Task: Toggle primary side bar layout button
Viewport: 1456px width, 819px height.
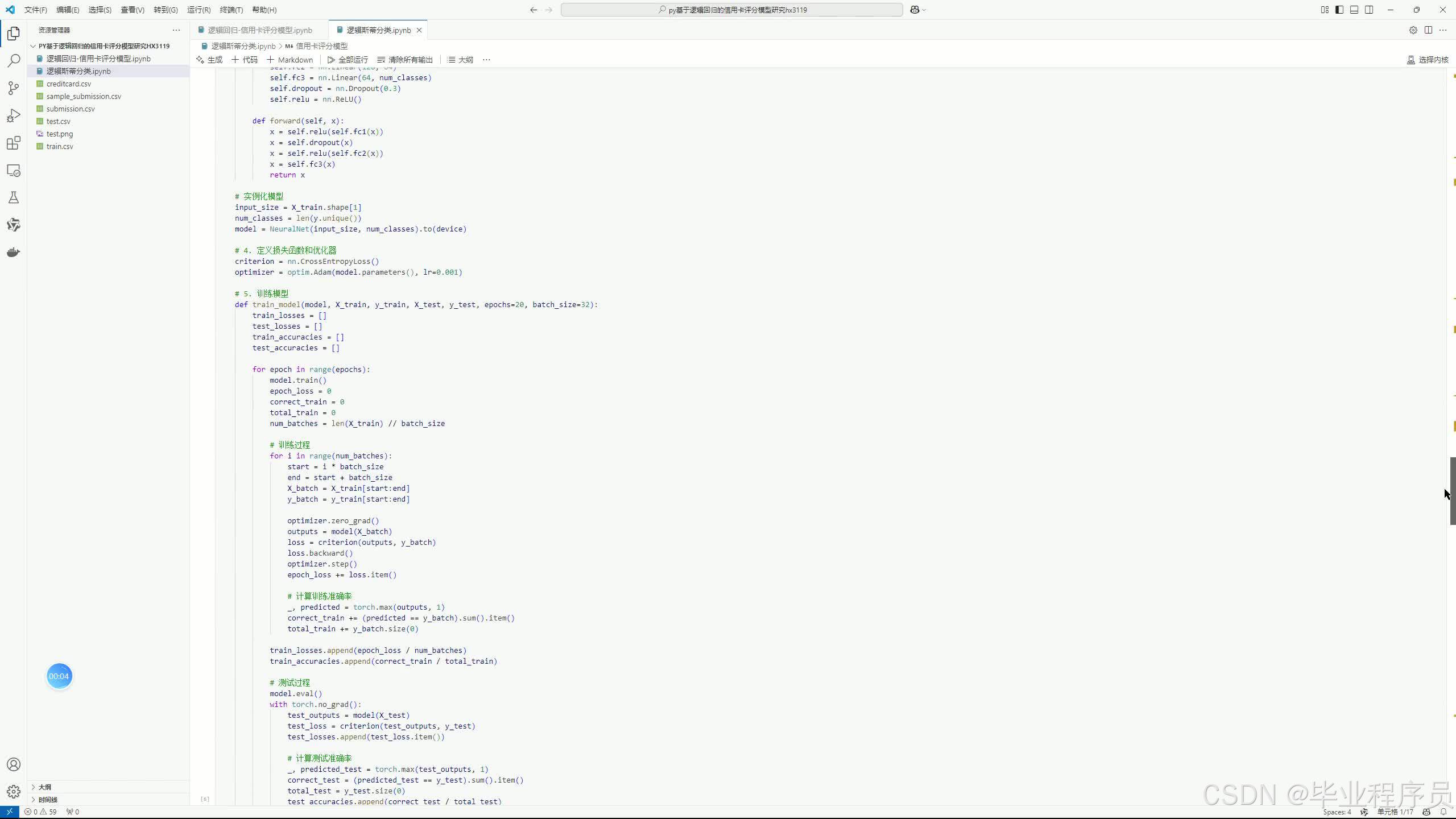Action: [1339, 10]
